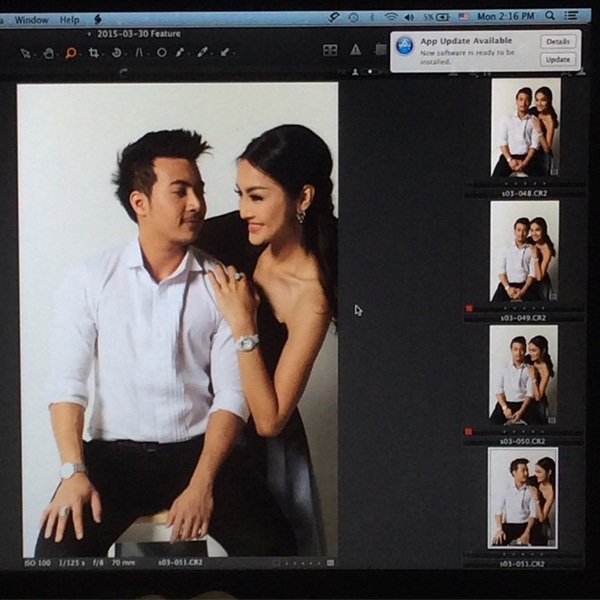Open the scripts menu icon in menu bar
600x600 pixels.
point(98,19)
